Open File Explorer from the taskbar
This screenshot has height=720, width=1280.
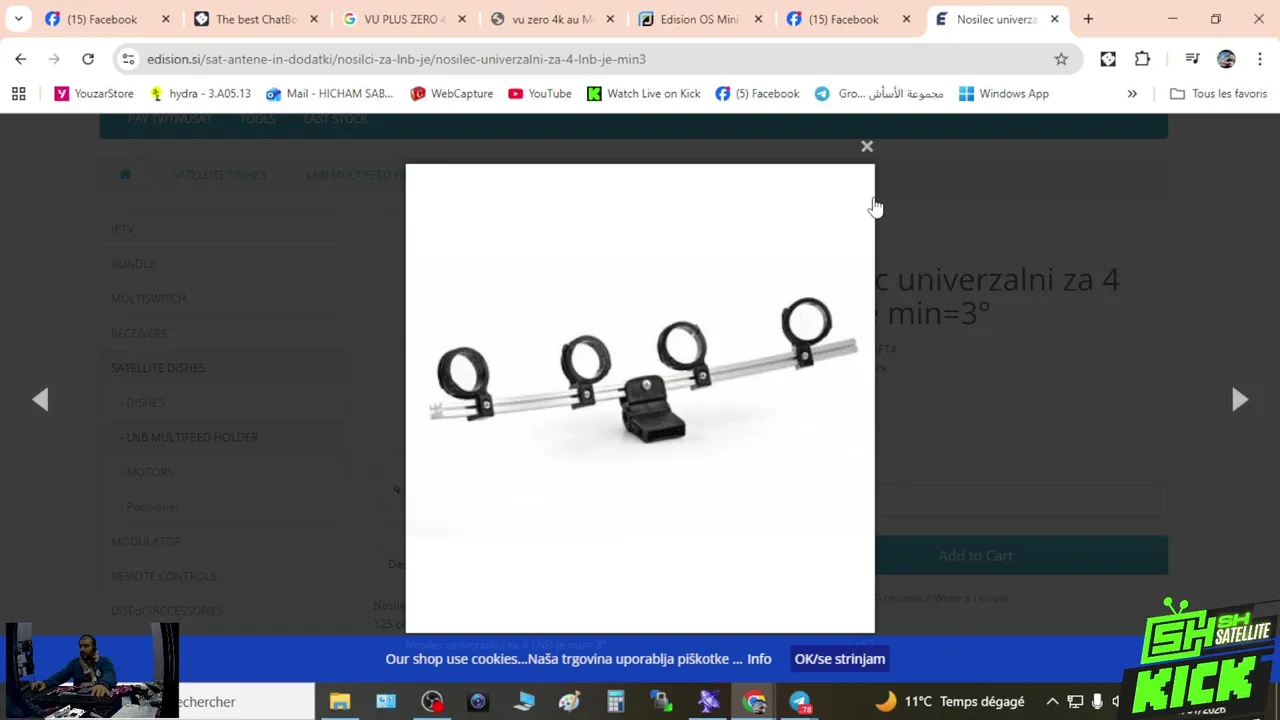pos(340,702)
